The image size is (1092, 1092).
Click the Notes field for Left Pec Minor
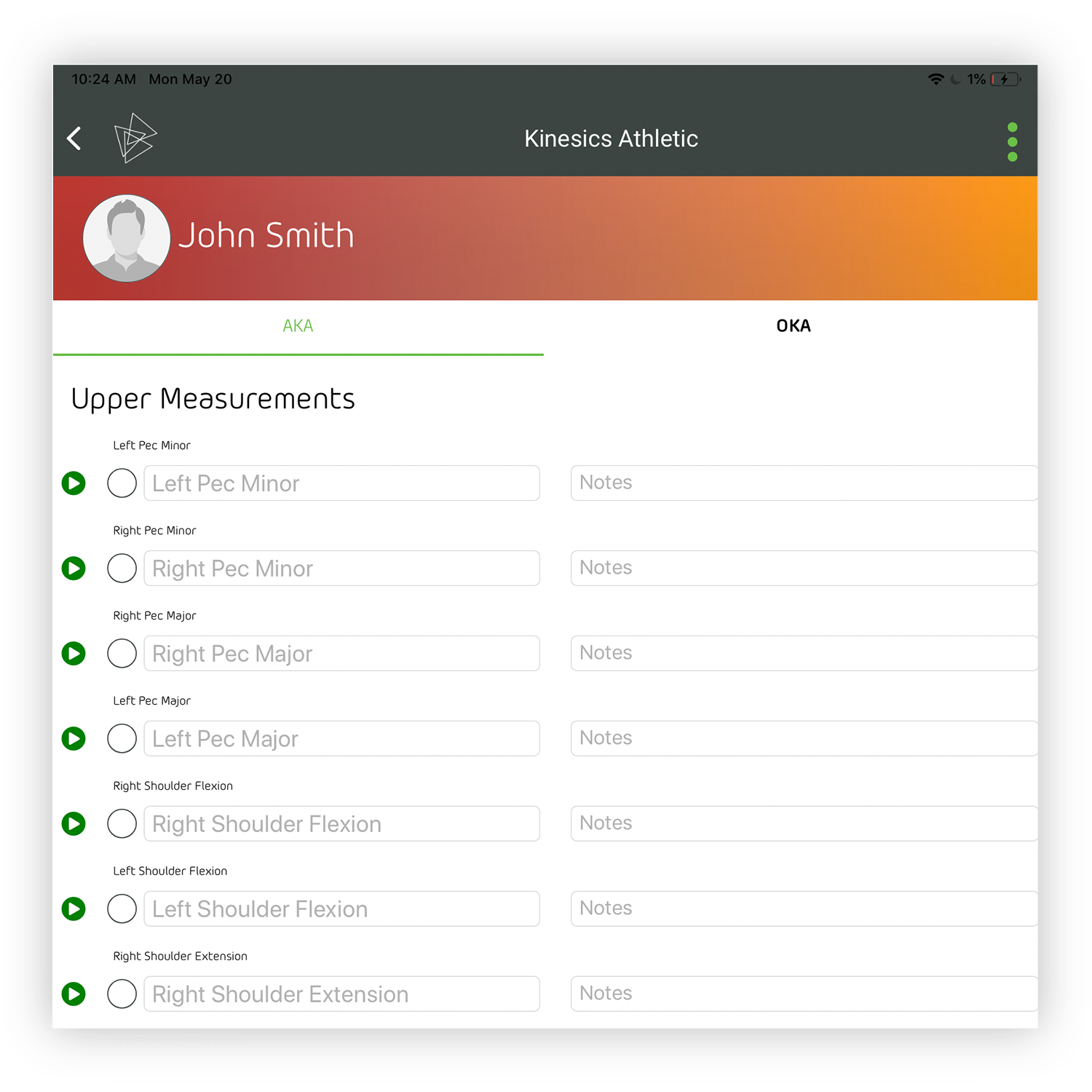804,483
